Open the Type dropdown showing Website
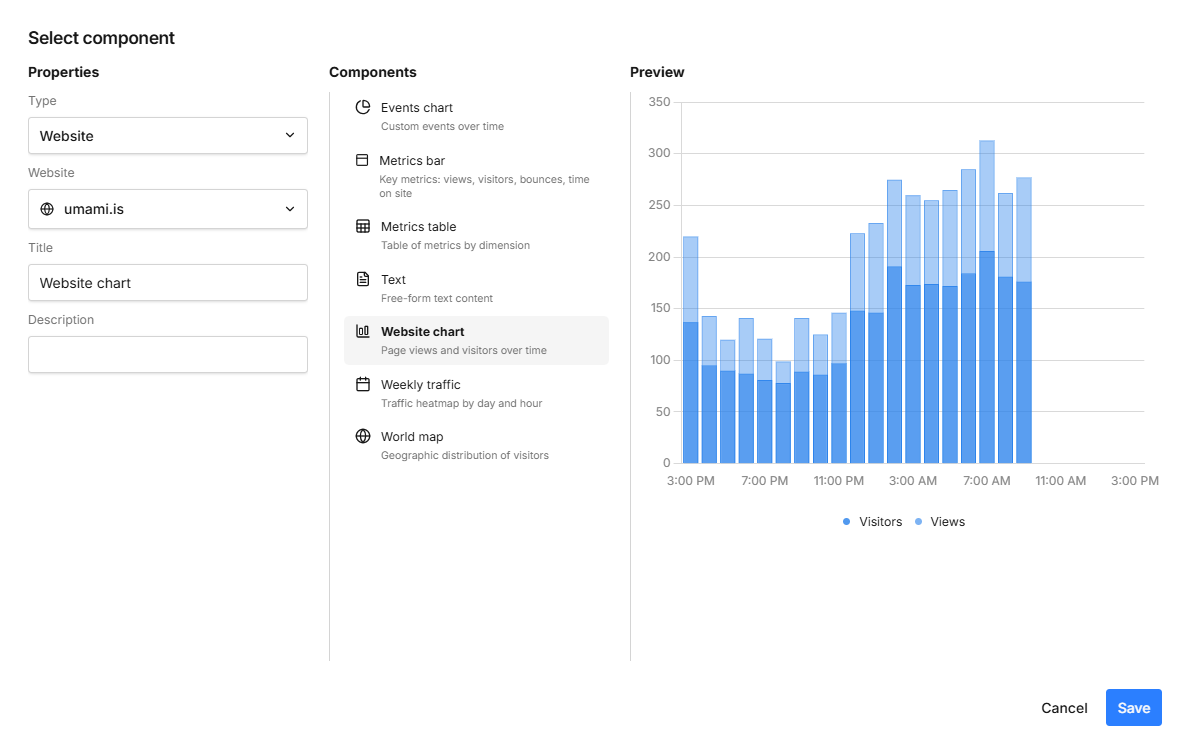This screenshot has height=755, width=1191. [167, 136]
